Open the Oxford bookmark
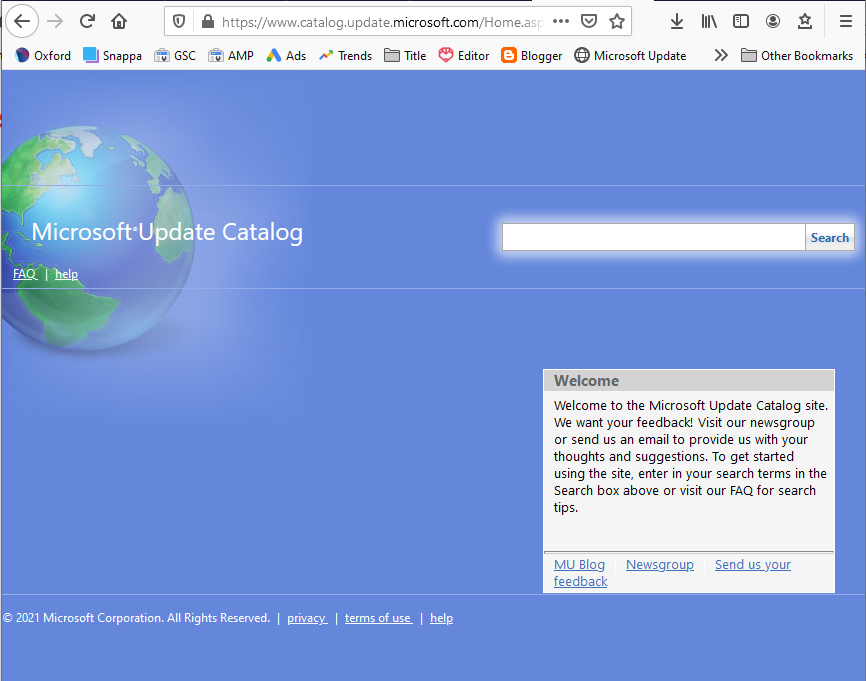The height and width of the screenshot is (681, 866). (x=43, y=56)
